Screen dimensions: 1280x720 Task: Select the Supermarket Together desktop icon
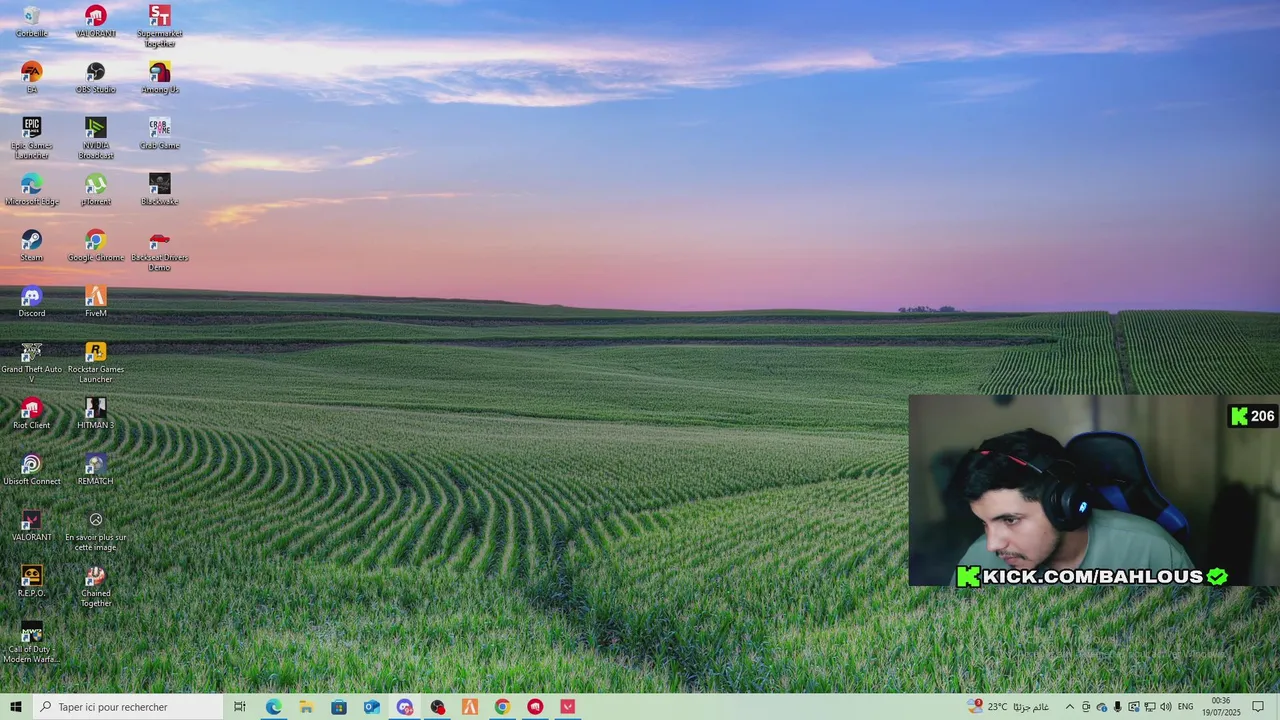click(159, 27)
